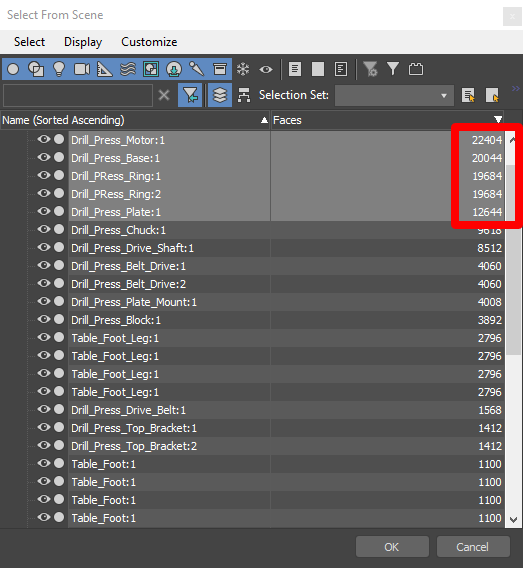Toggle eye icon for Drill_Press_Block:1
Viewport: 523px width, 568px height.
[x=44, y=319]
